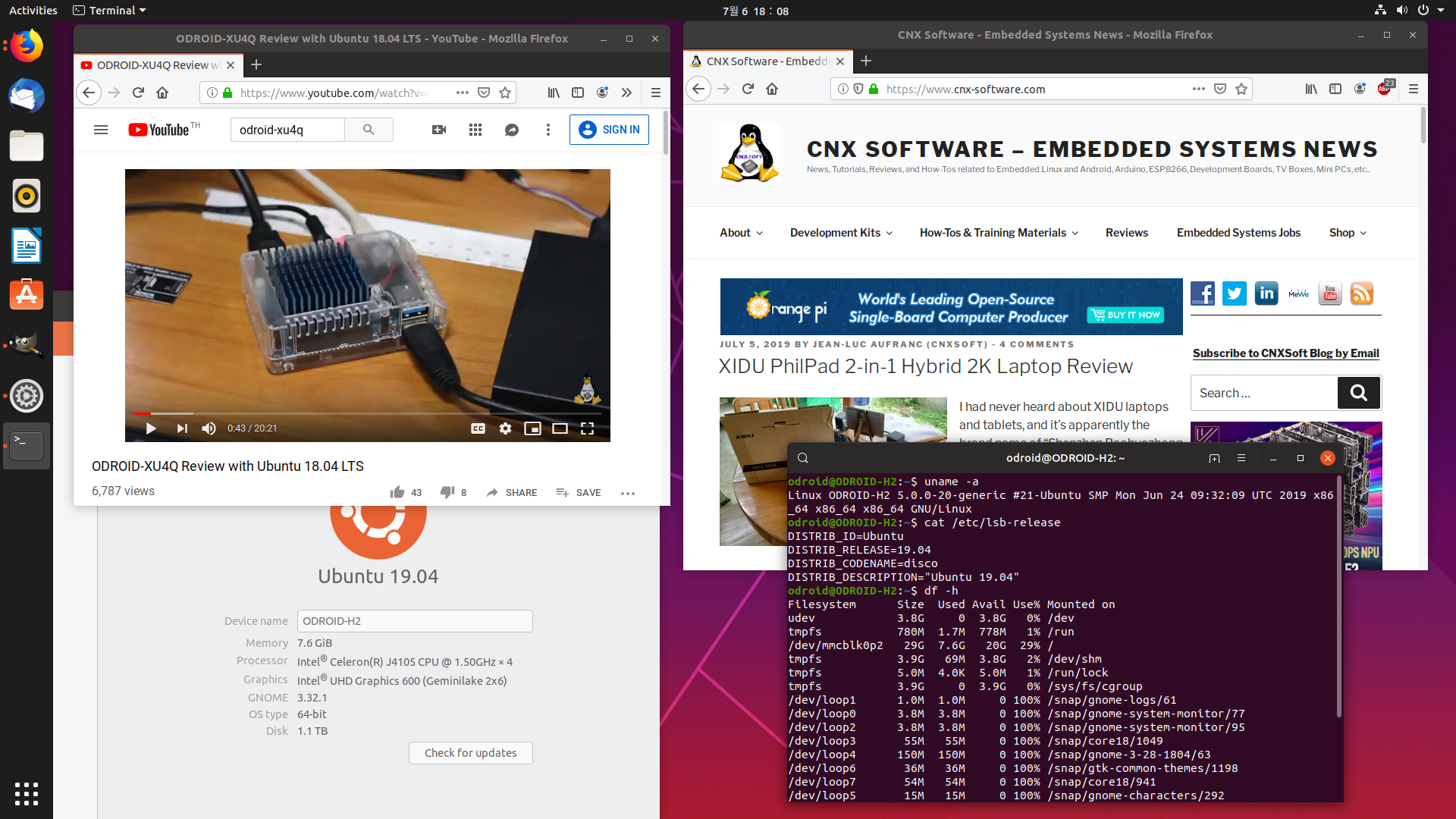Open CNX Software Facebook page icon
The width and height of the screenshot is (1456, 819).
click(1203, 293)
